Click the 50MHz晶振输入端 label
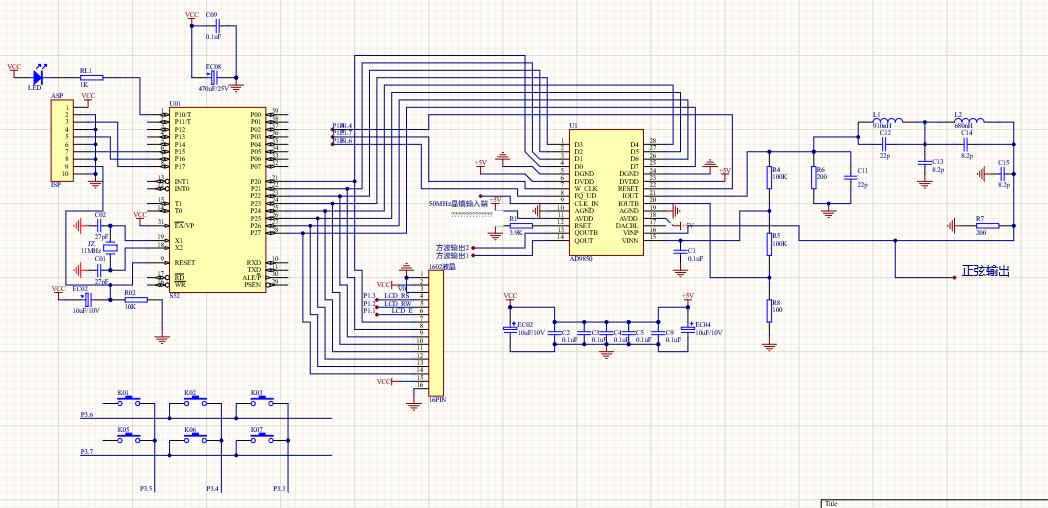Viewport: 1048px width, 508px height. point(458,203)
